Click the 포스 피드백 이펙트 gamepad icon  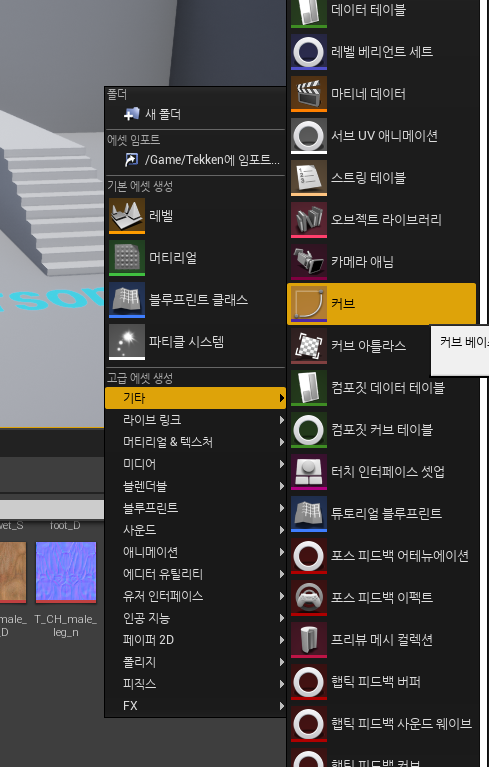[309, 599]
